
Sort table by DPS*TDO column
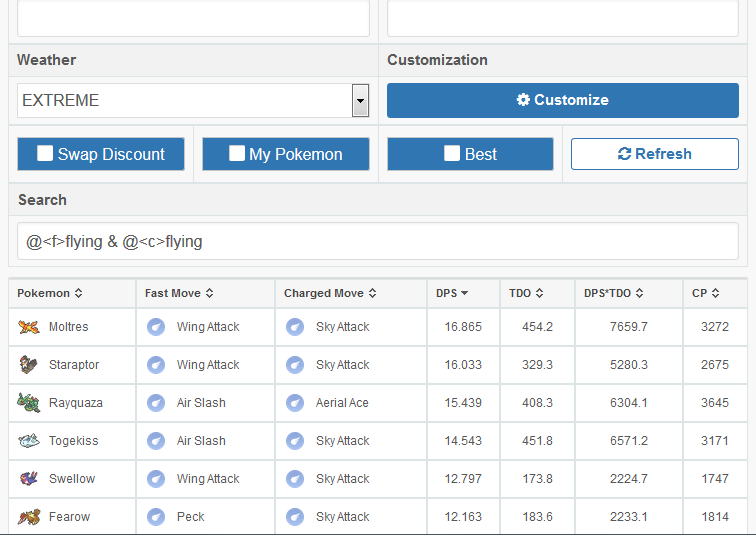613,293
